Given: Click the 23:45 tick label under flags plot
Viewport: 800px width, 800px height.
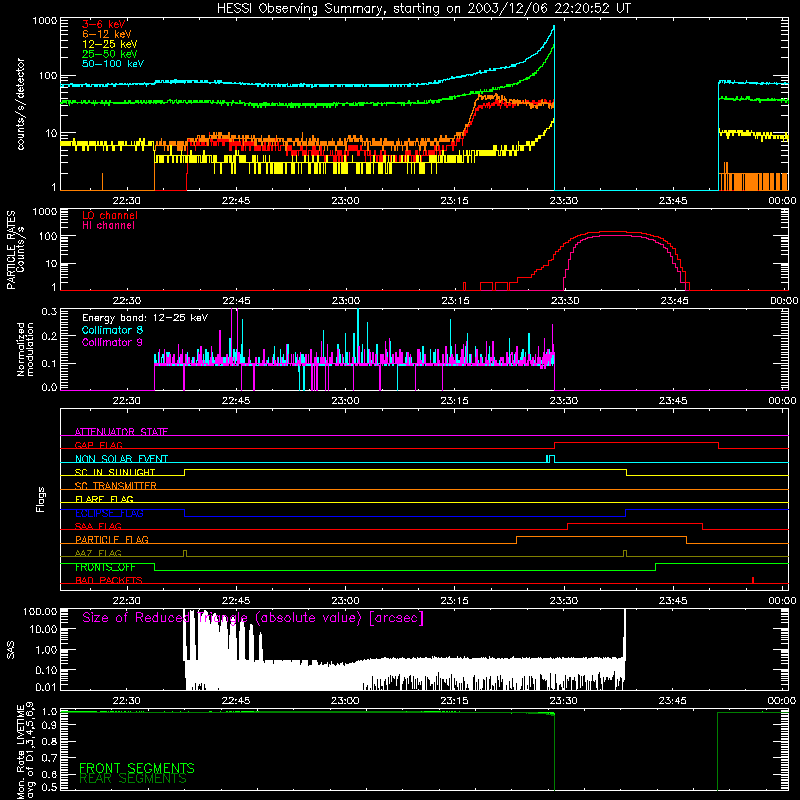Looking at the screenshot, I should tap(673, 601).
